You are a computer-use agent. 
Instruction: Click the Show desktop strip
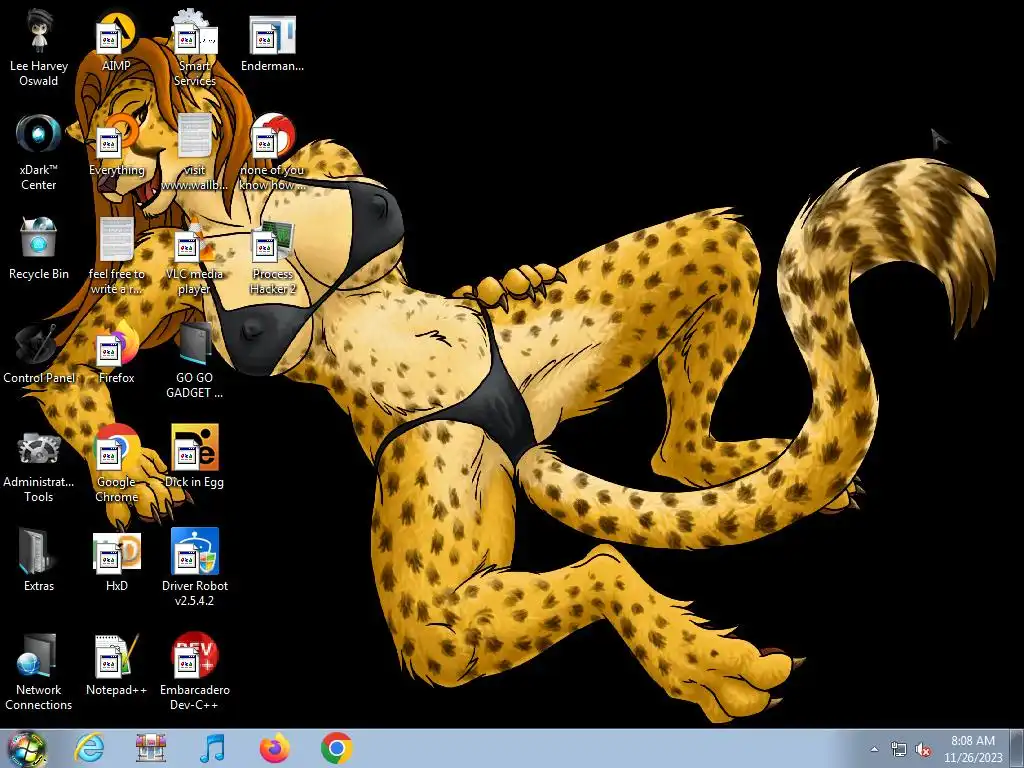click(1017, 748)
